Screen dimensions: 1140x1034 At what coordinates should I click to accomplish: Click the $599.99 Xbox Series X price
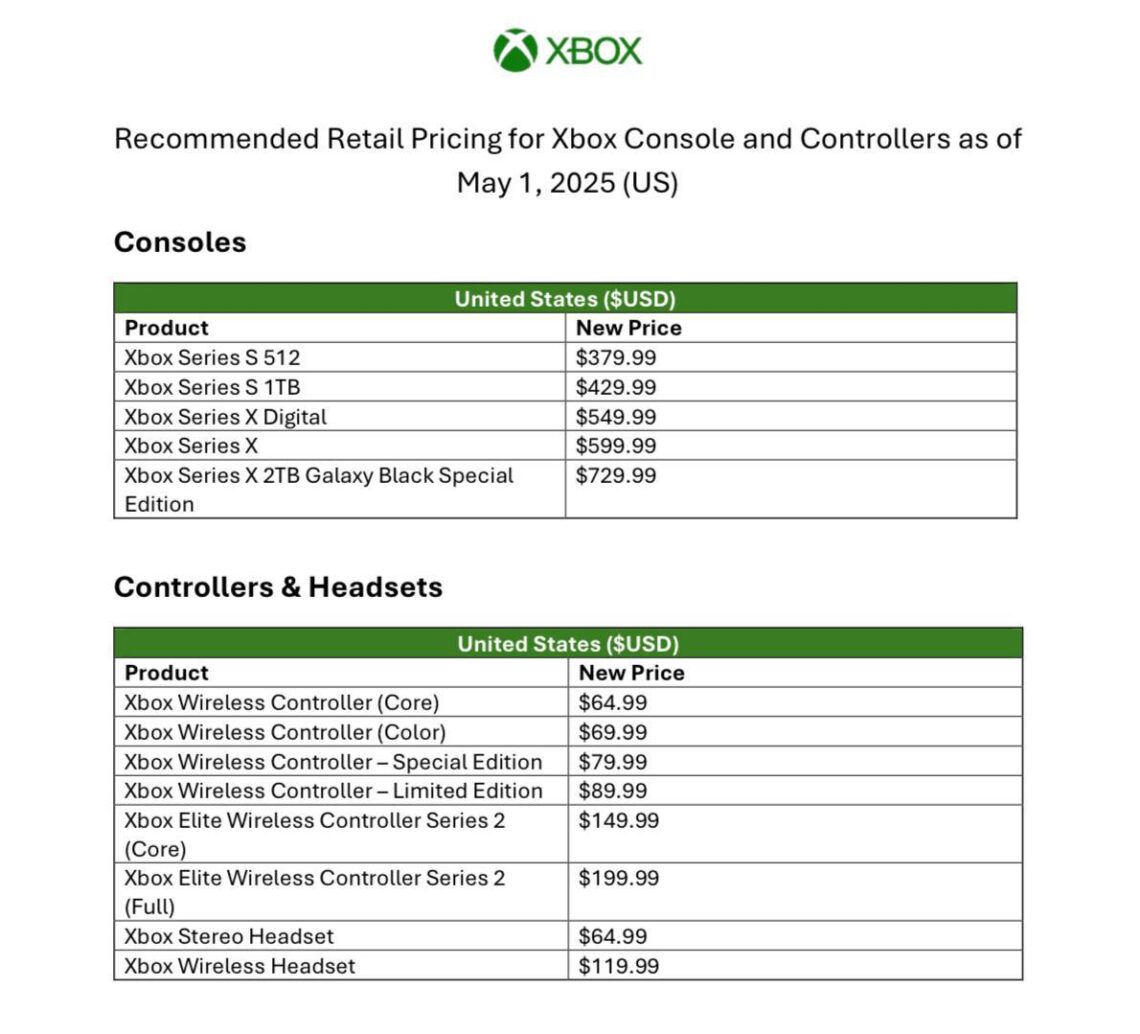(x=616, y=446)
